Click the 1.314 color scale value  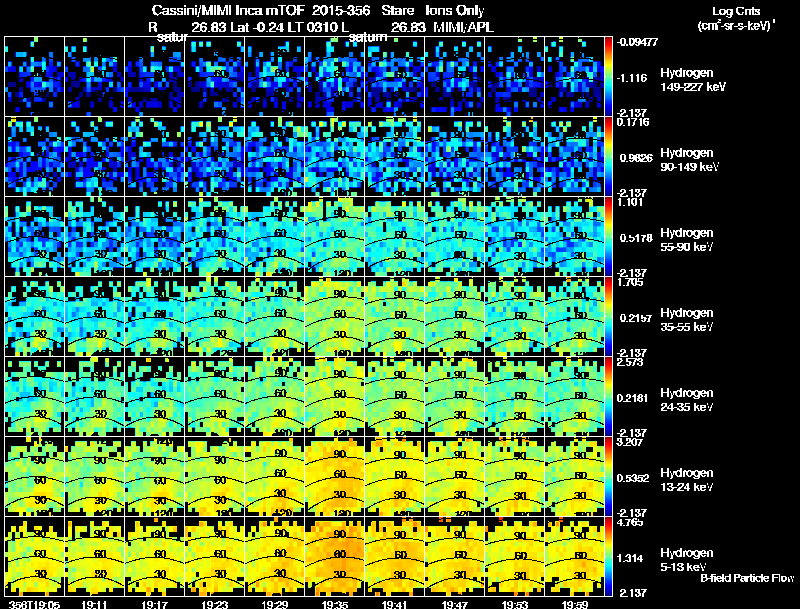point(630,558)
